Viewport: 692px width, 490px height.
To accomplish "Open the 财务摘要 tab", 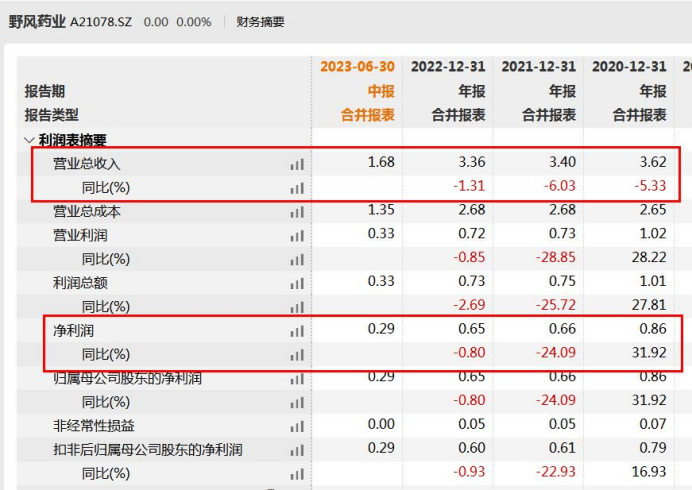I will 260,22.
